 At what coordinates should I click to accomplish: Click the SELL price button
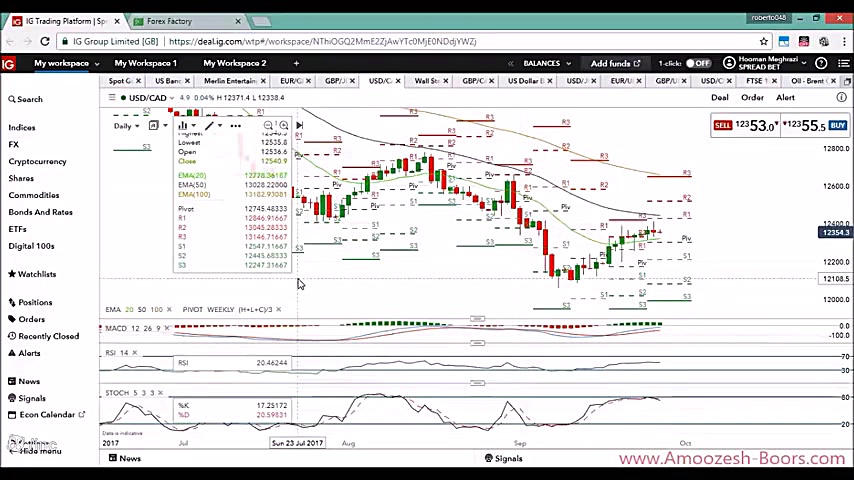coord(745,126)
